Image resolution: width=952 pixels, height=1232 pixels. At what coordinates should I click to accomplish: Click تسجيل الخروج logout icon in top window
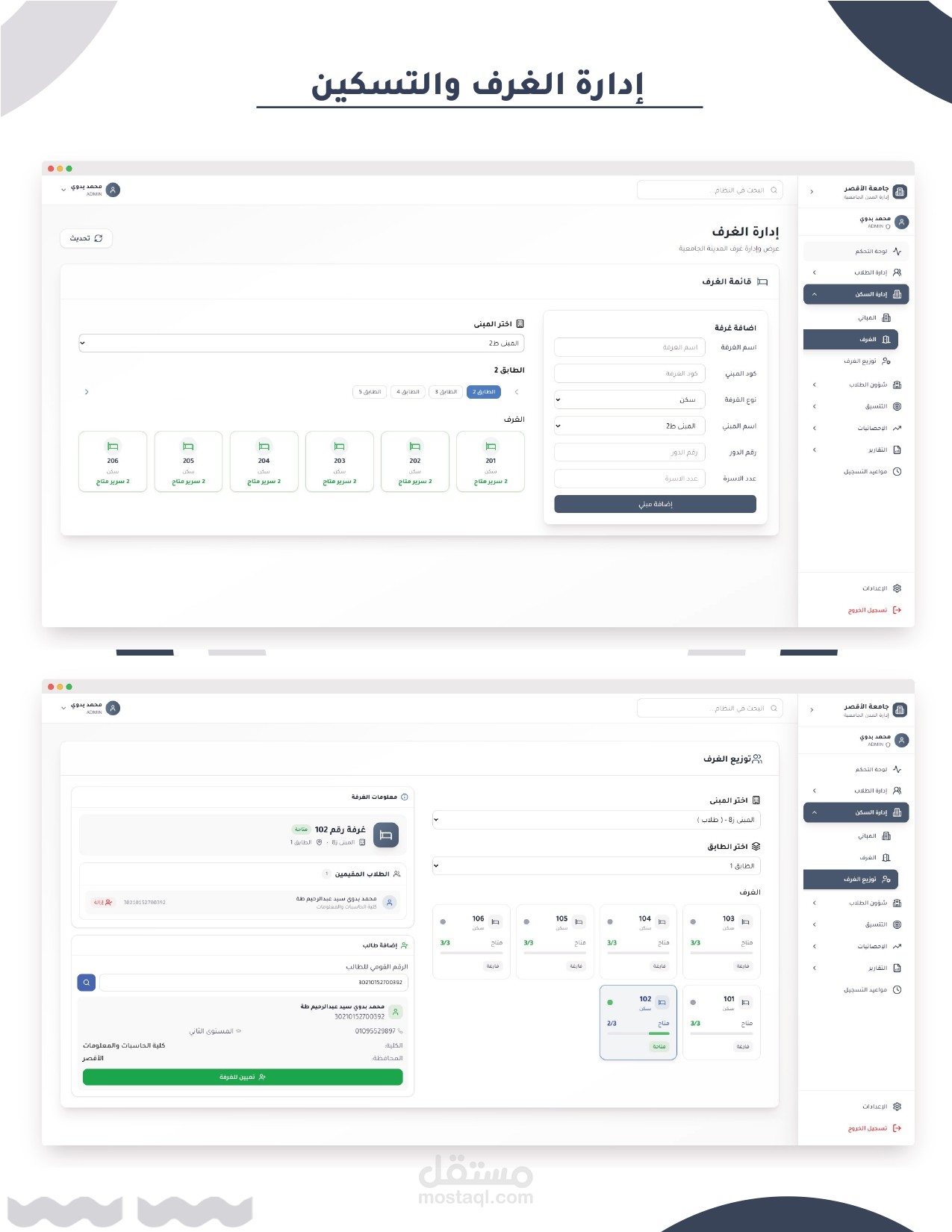click(x=897, y=610)
